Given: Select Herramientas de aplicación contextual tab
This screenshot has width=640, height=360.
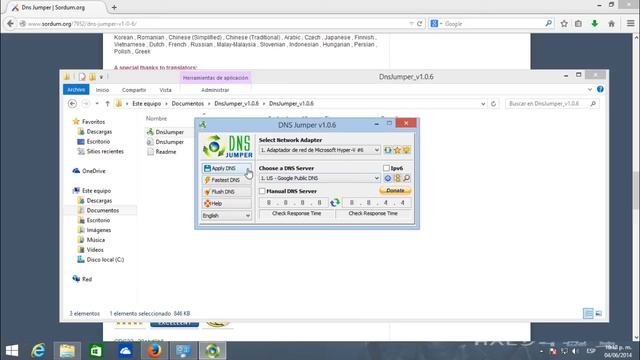Looking at the screenshot, I should (x=216, y=78).
